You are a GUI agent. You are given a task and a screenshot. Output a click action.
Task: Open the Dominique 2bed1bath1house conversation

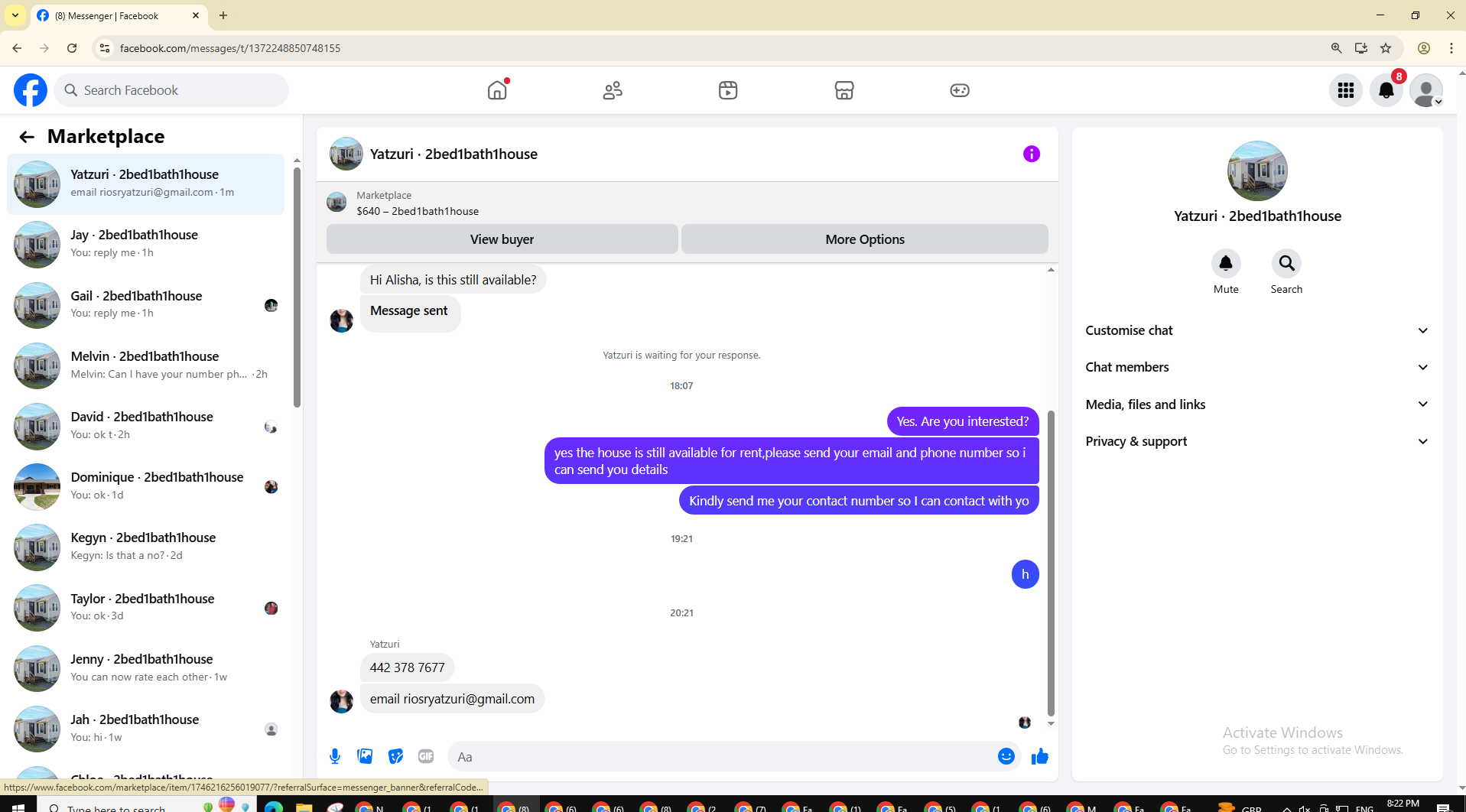[146, 486]
